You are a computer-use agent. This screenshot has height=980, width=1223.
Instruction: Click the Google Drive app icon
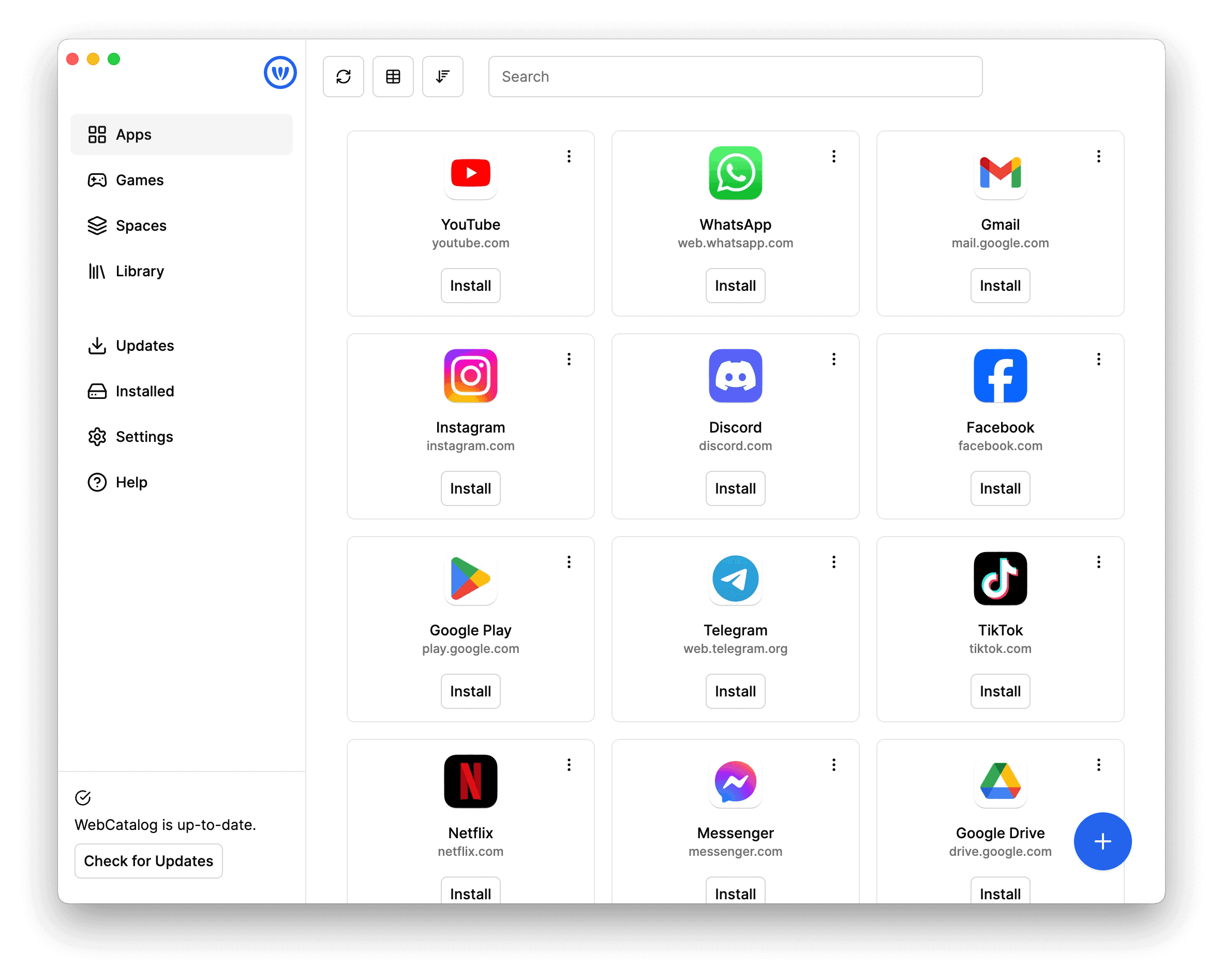tap(999, 780)
